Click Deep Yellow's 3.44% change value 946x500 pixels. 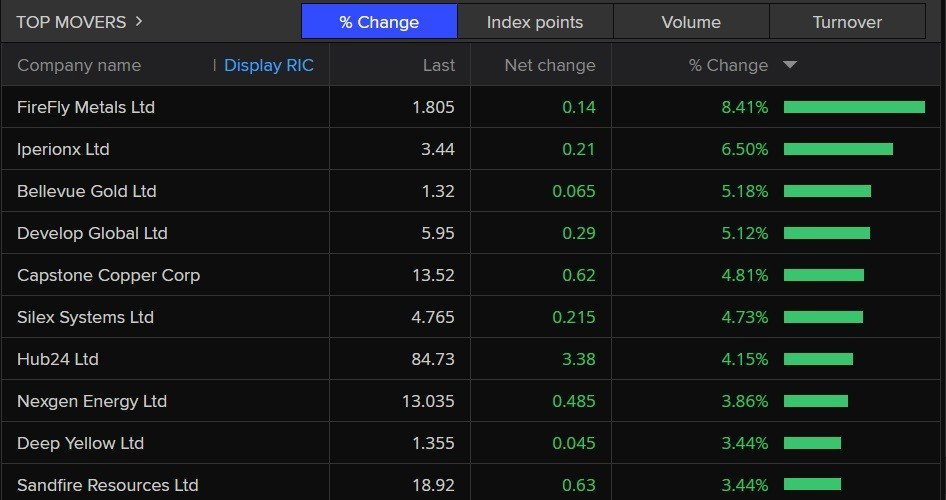[x=745, y=443]
